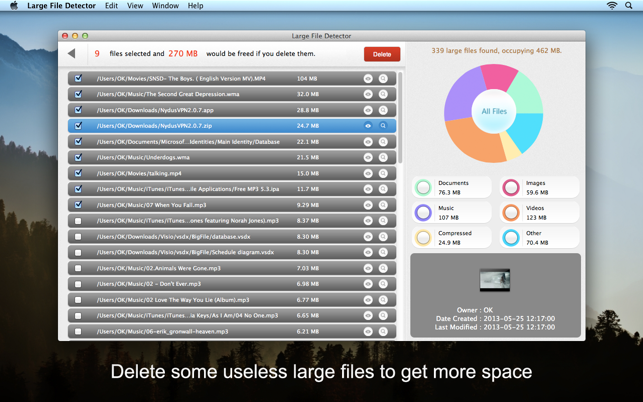Click the back arrow icon
643x402 pixels.
point(72,53)
